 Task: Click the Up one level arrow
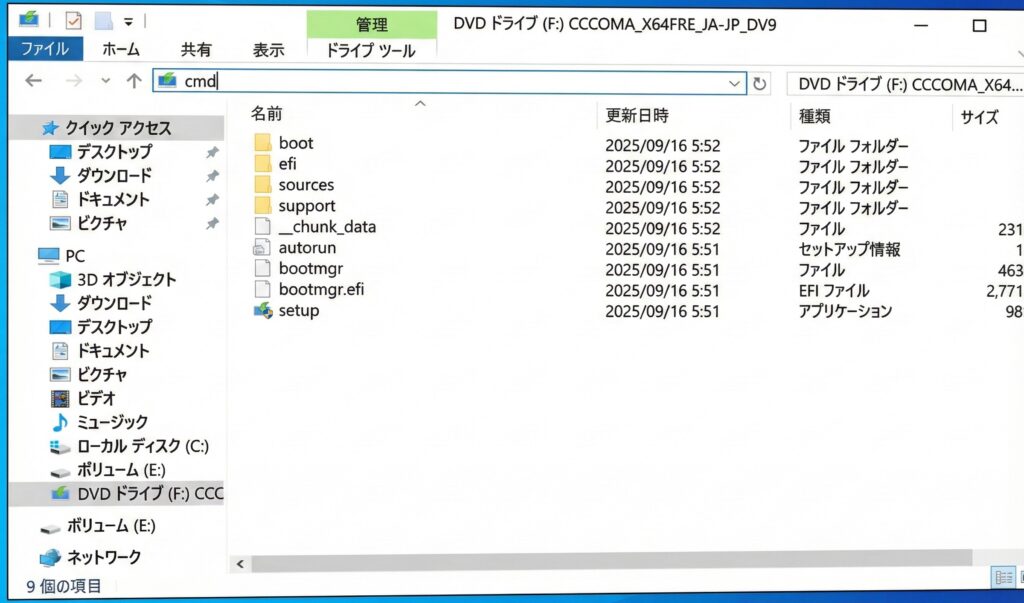pyautogui.click(x=134, y=81)
